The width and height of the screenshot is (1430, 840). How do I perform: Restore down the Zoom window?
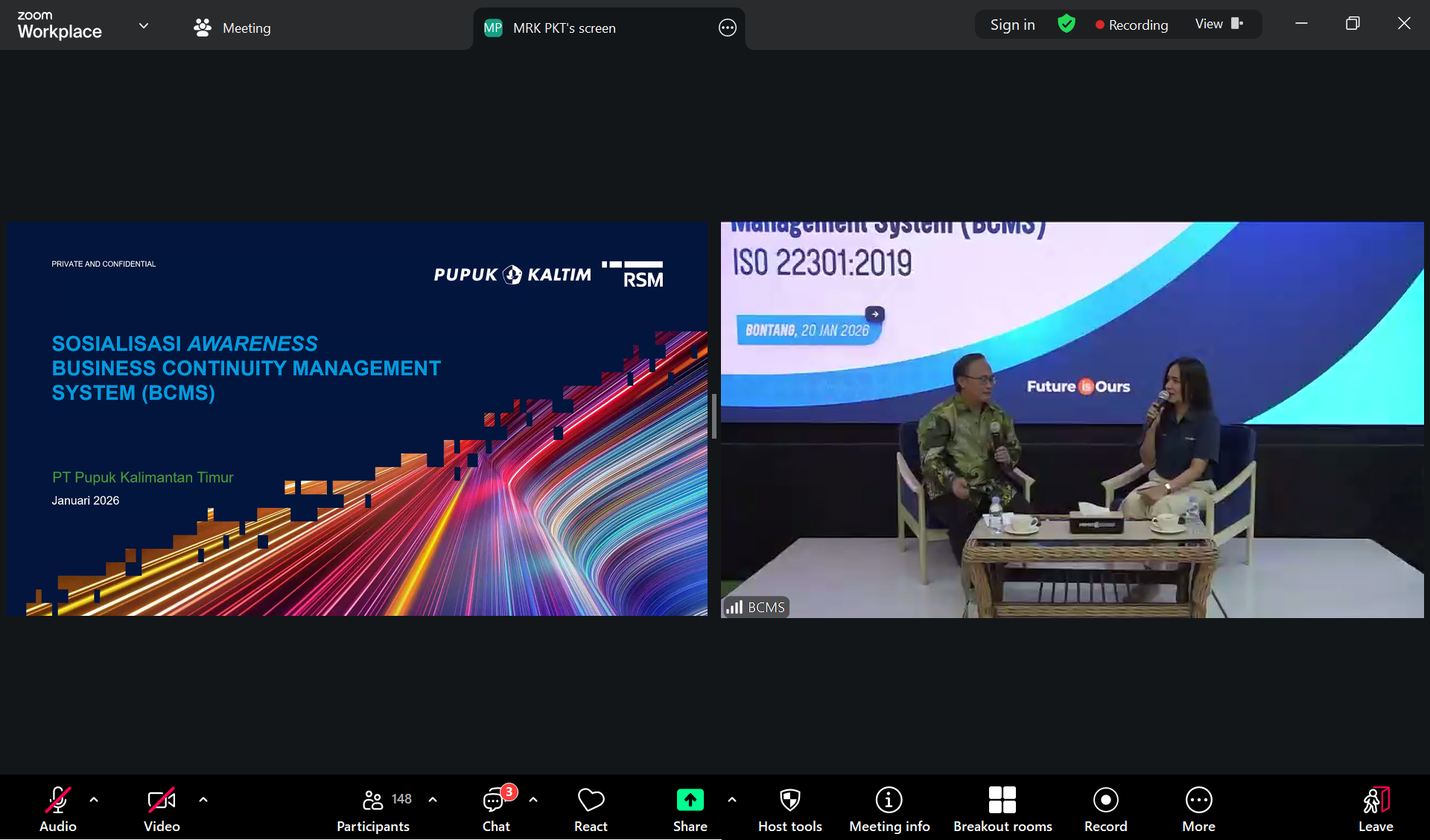click(x=1353, y=24)
